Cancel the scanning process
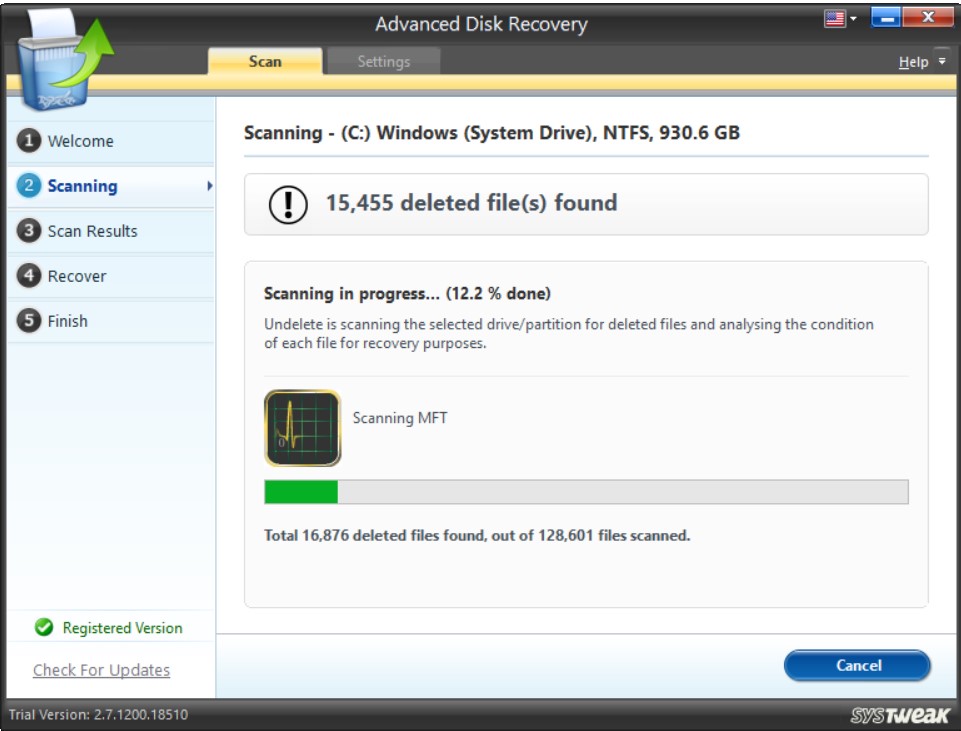961x731 pixels. (859, 664)
